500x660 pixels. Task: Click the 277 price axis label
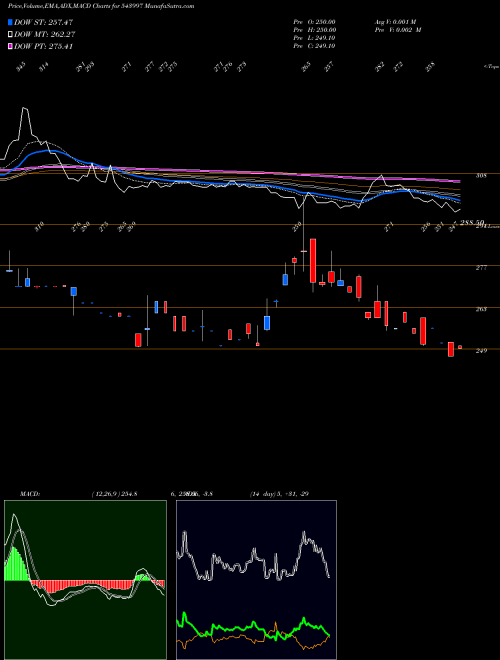coord(481,268)
